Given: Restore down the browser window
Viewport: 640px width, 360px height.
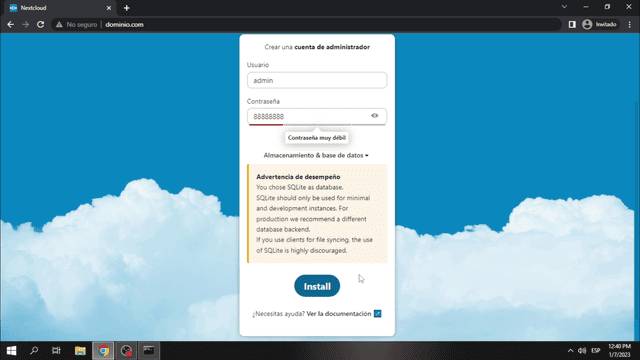Looking at the screenshot, I should tap(607, 7).
